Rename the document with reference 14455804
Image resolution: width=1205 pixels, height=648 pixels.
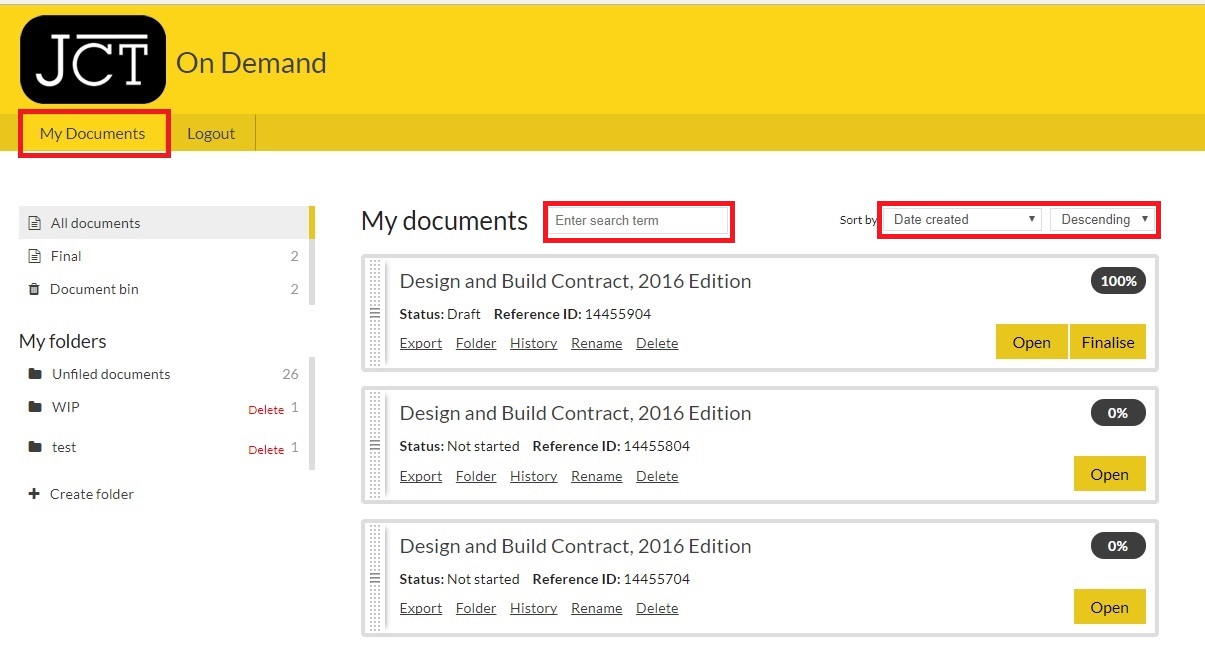(596, 476)
